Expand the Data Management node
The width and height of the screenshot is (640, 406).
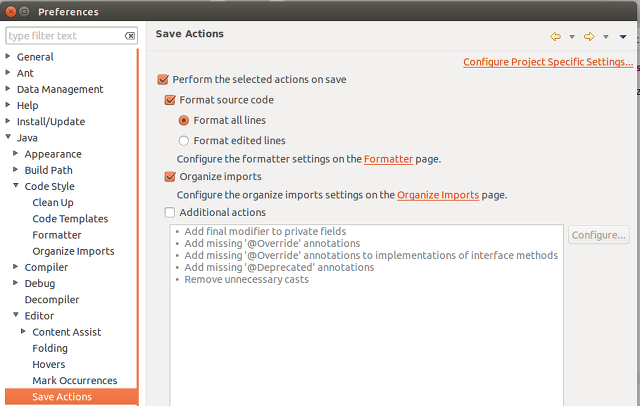pos(8,89)
